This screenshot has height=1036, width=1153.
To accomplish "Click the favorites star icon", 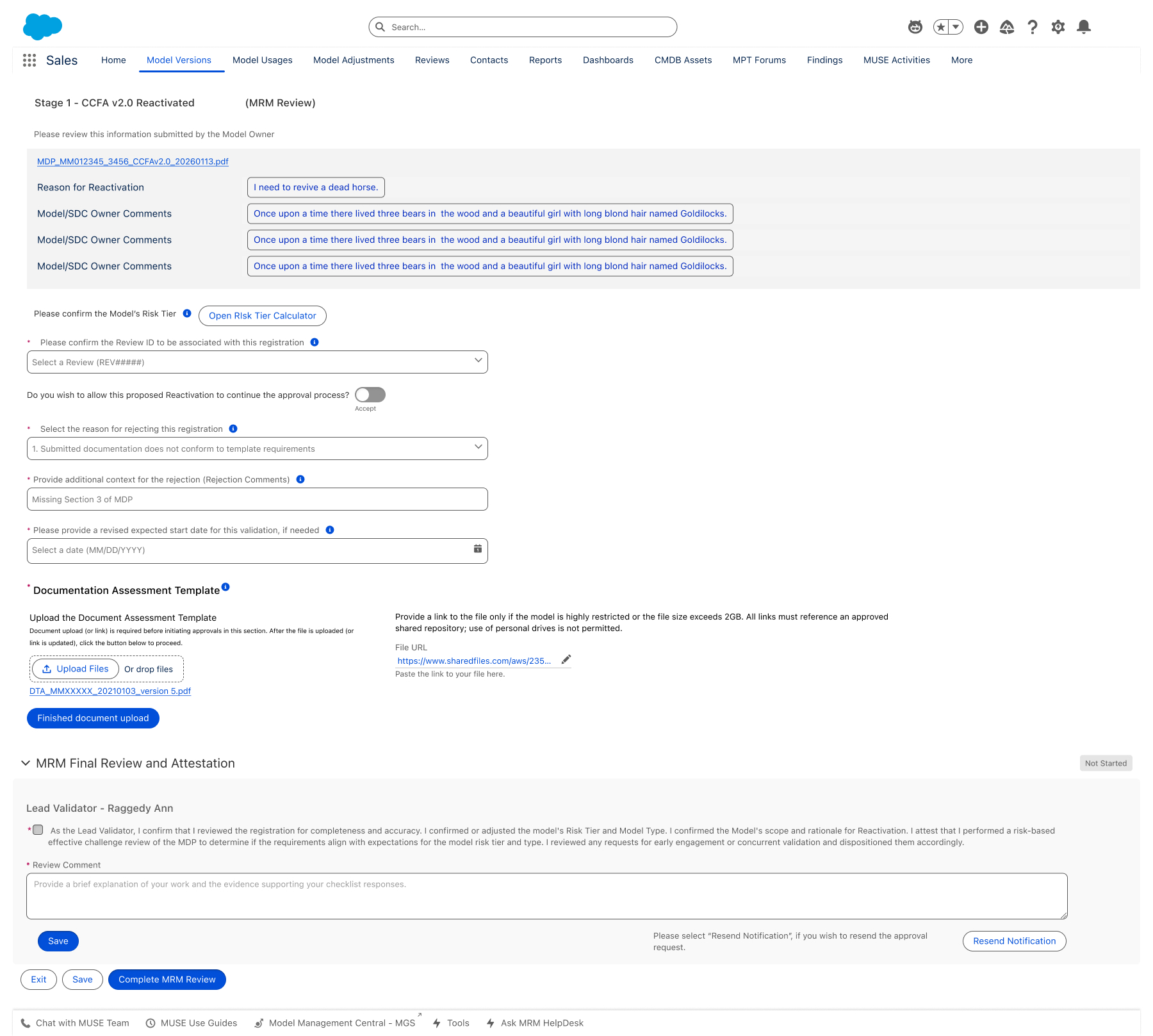I will tap(941, 27).
